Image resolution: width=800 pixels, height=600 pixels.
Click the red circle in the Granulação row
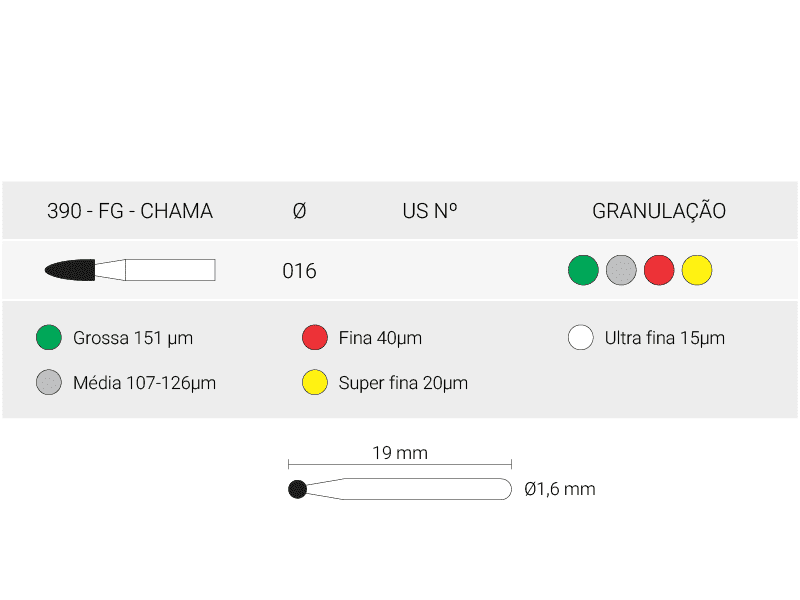click(x=659, y=270)
